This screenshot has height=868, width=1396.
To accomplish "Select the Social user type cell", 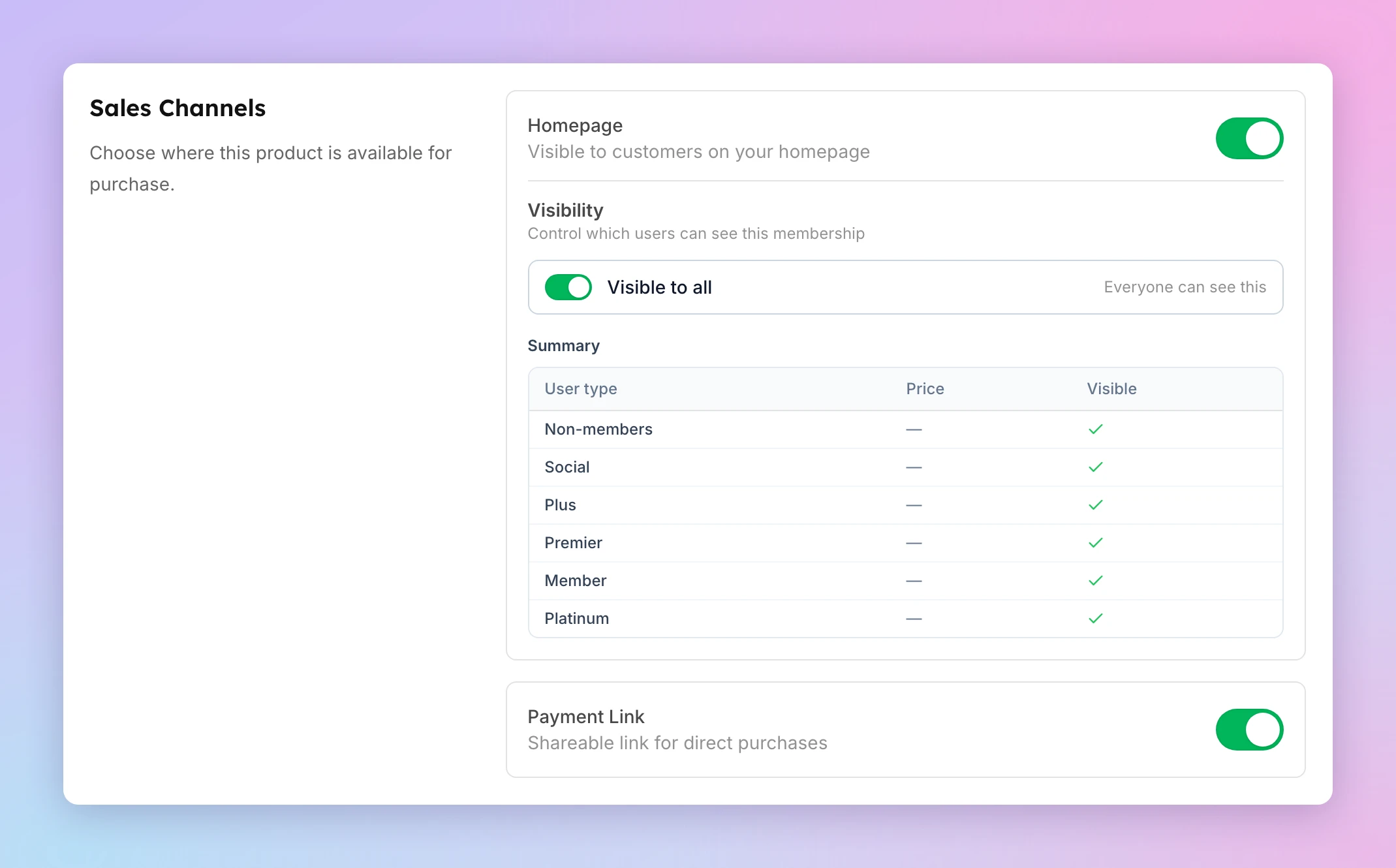I will click(x=567, y=467).
